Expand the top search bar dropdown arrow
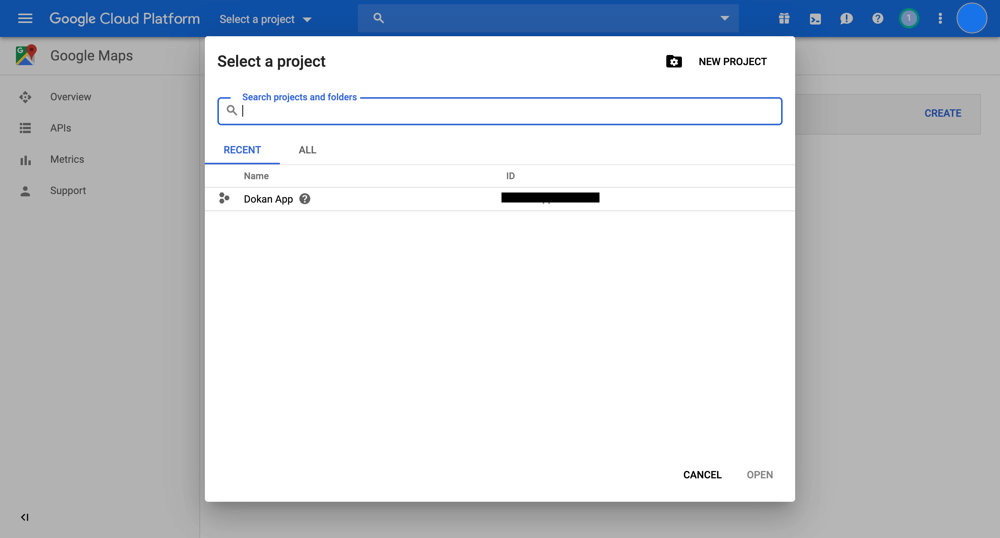This screenshot has height=538, width=1000. 724,18
